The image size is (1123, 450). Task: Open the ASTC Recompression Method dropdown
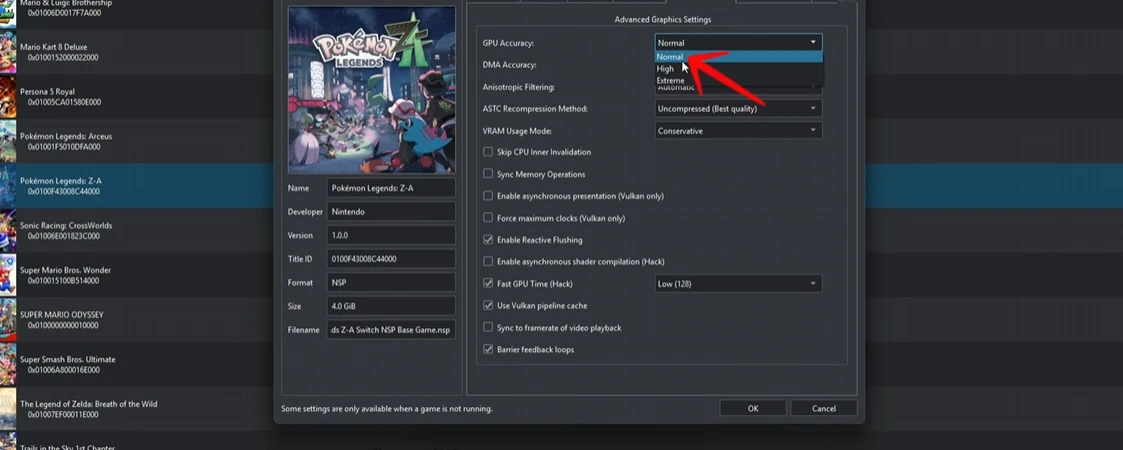pos(738,109)
